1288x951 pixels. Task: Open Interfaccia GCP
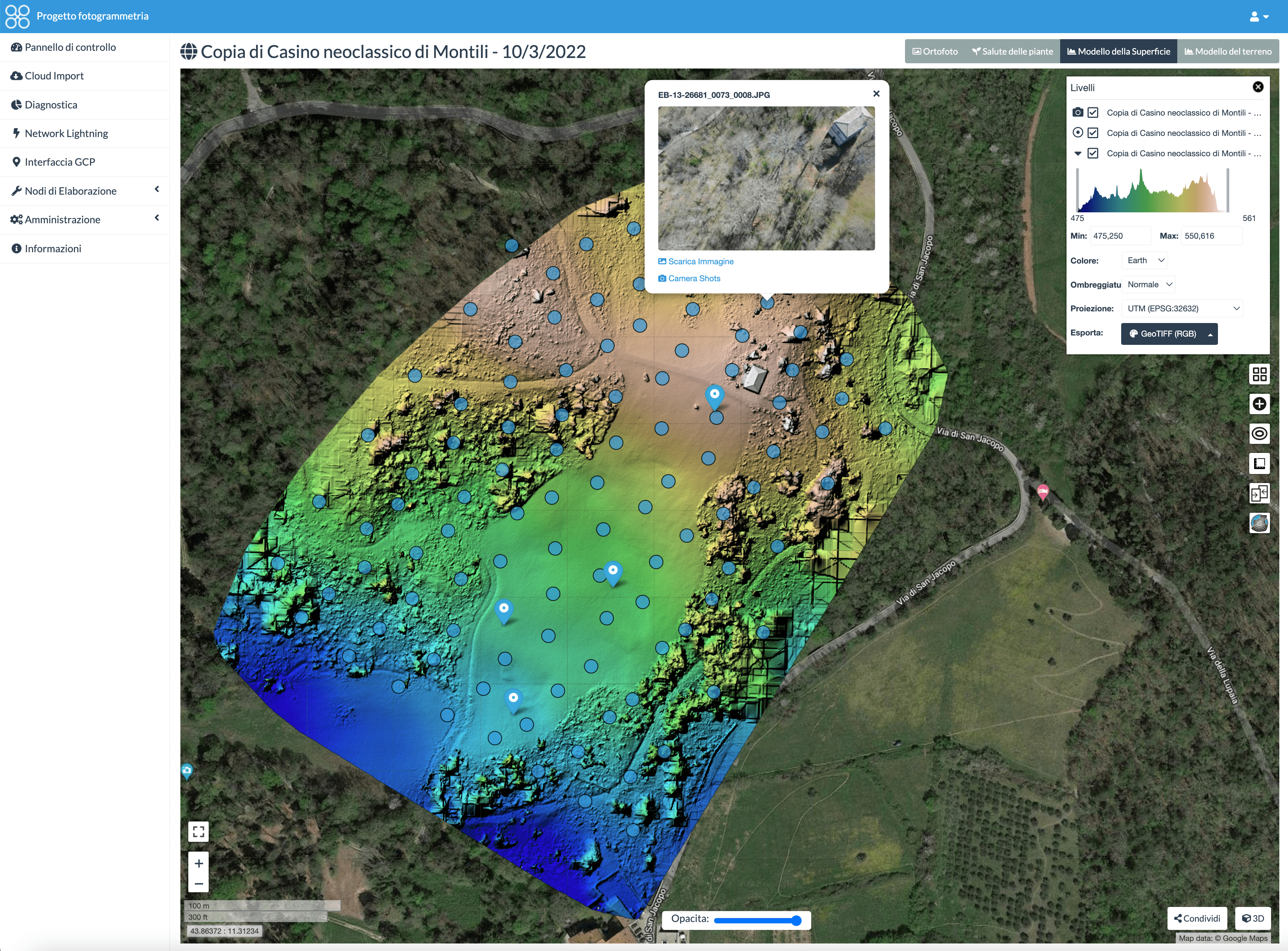click(85, 162)
